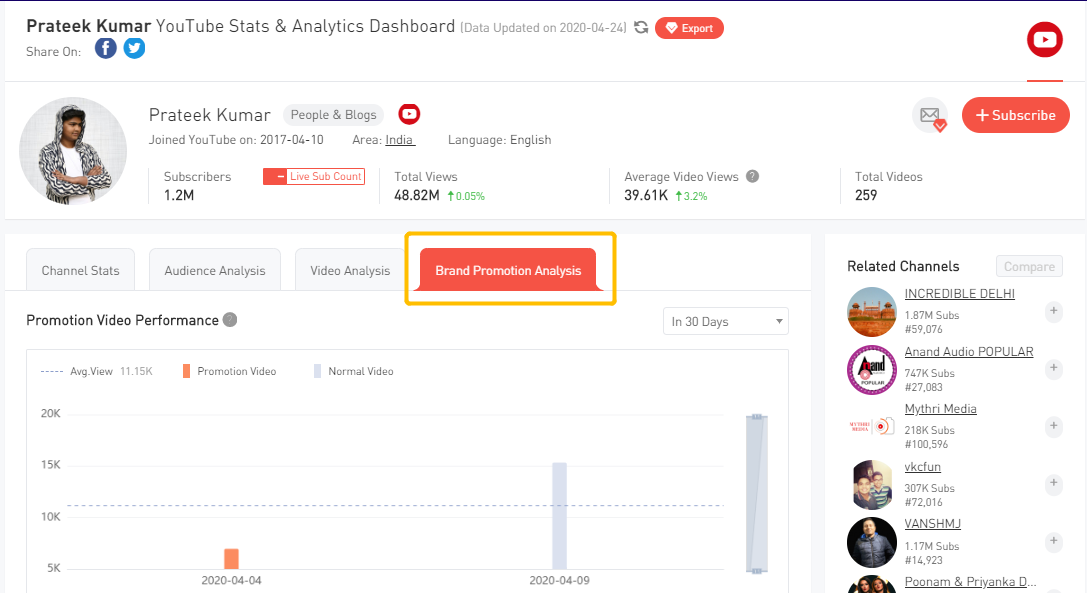
Task: Click the 259 total videos value
Action: coord(866,196)
